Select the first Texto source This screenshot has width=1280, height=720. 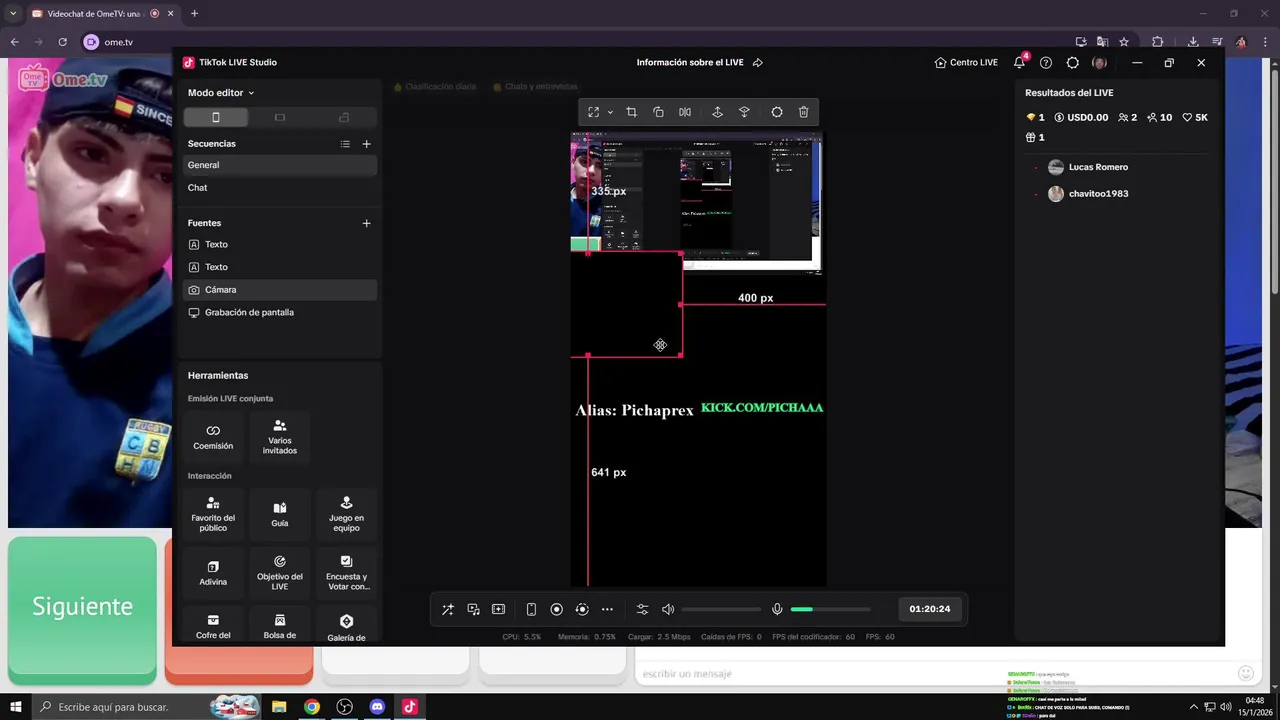click(280, 244)
